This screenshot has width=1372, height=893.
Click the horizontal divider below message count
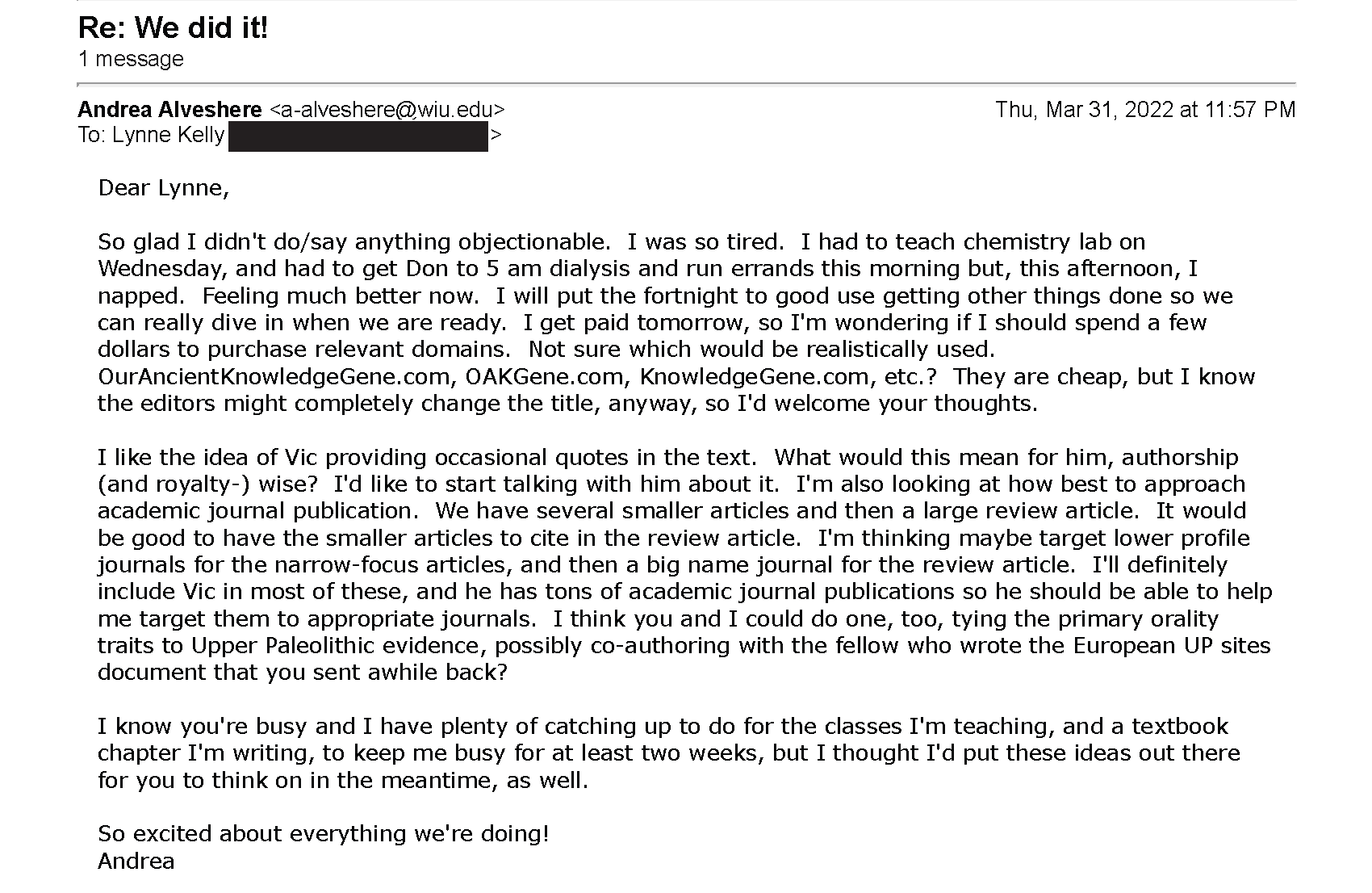(687, 84)
